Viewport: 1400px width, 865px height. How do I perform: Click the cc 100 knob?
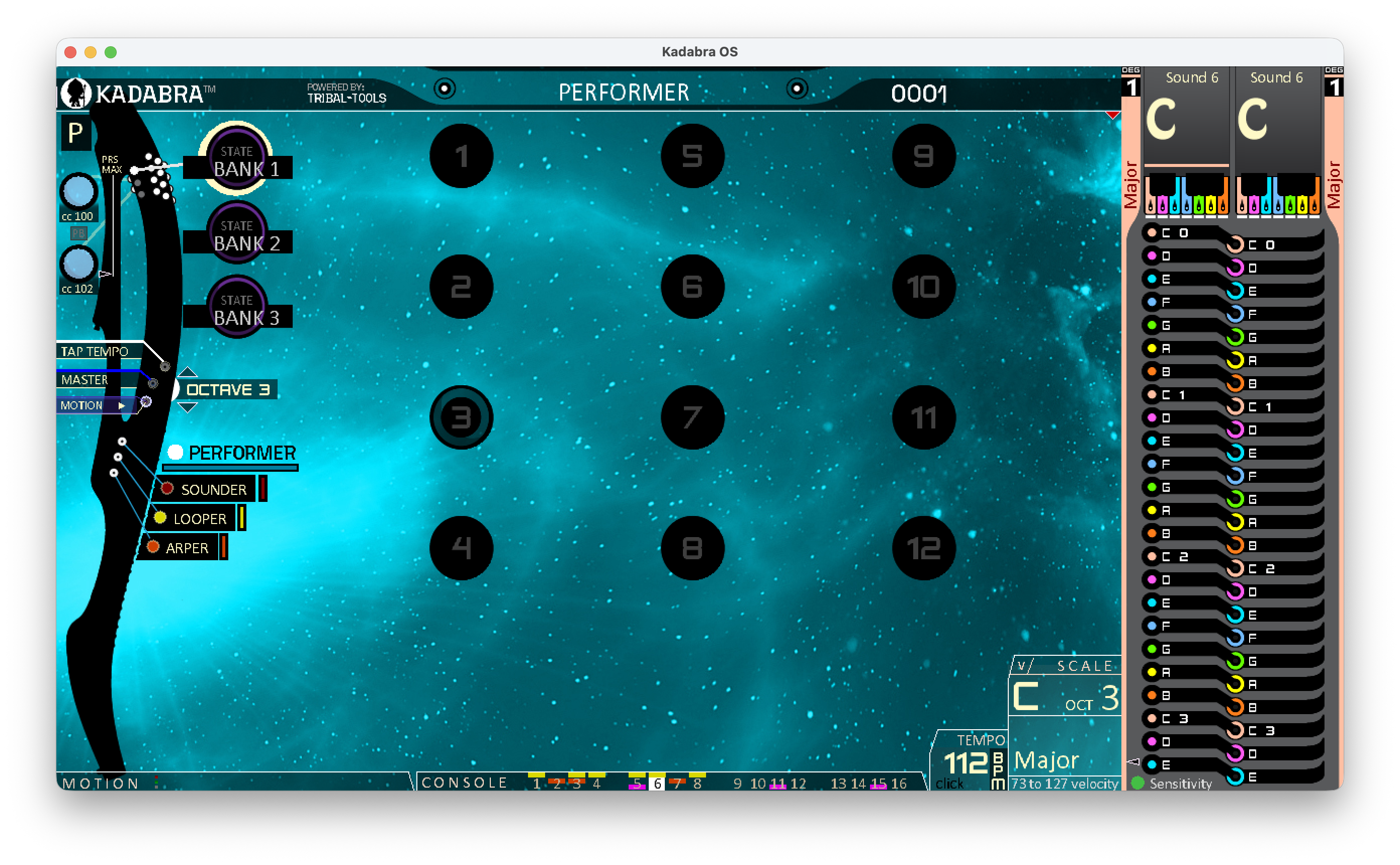click(x=78, y=191)
